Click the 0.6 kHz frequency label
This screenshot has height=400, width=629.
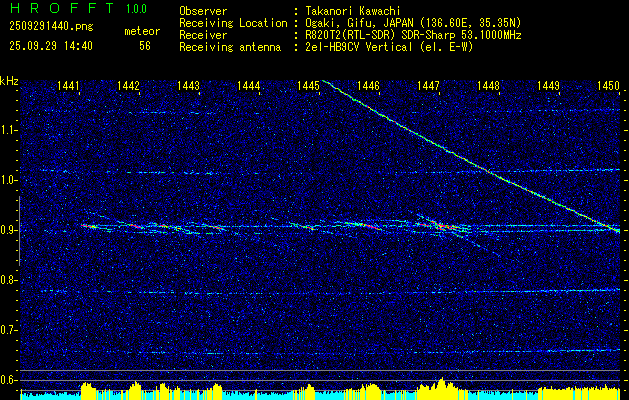click(8, 380)
